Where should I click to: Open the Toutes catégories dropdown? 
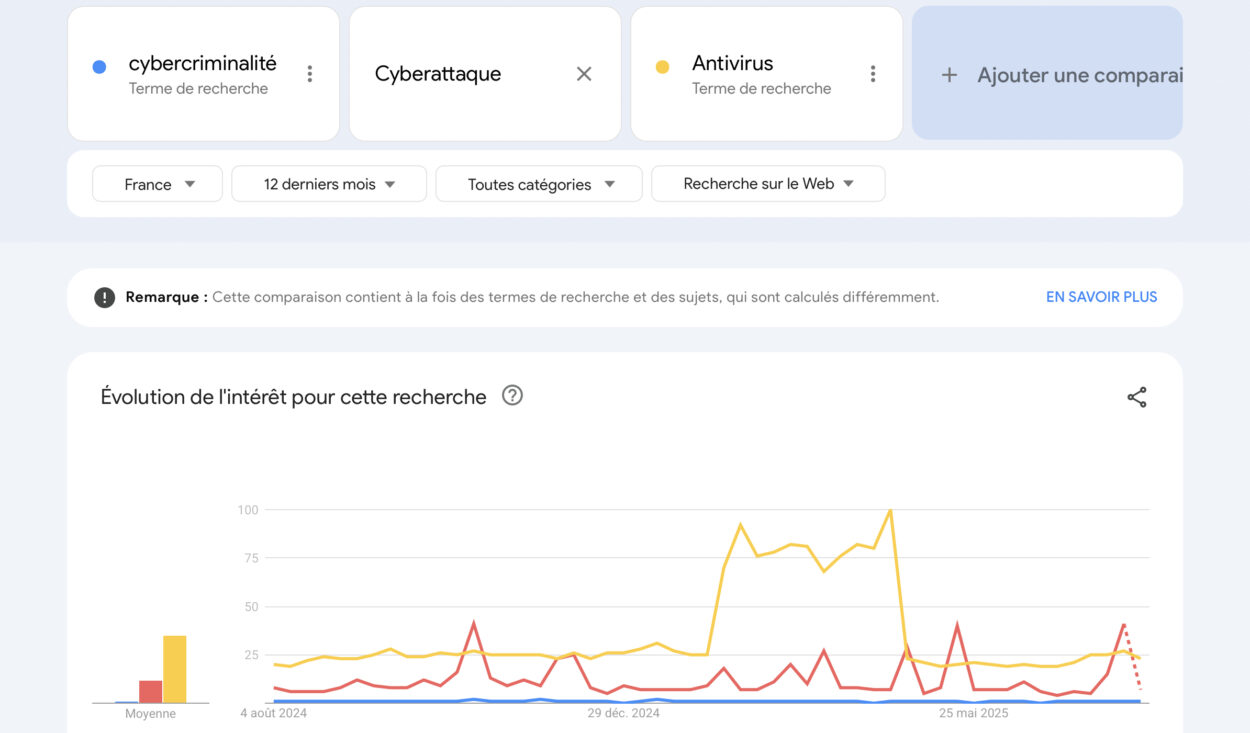pyautogui.click(x=539, y=184)
